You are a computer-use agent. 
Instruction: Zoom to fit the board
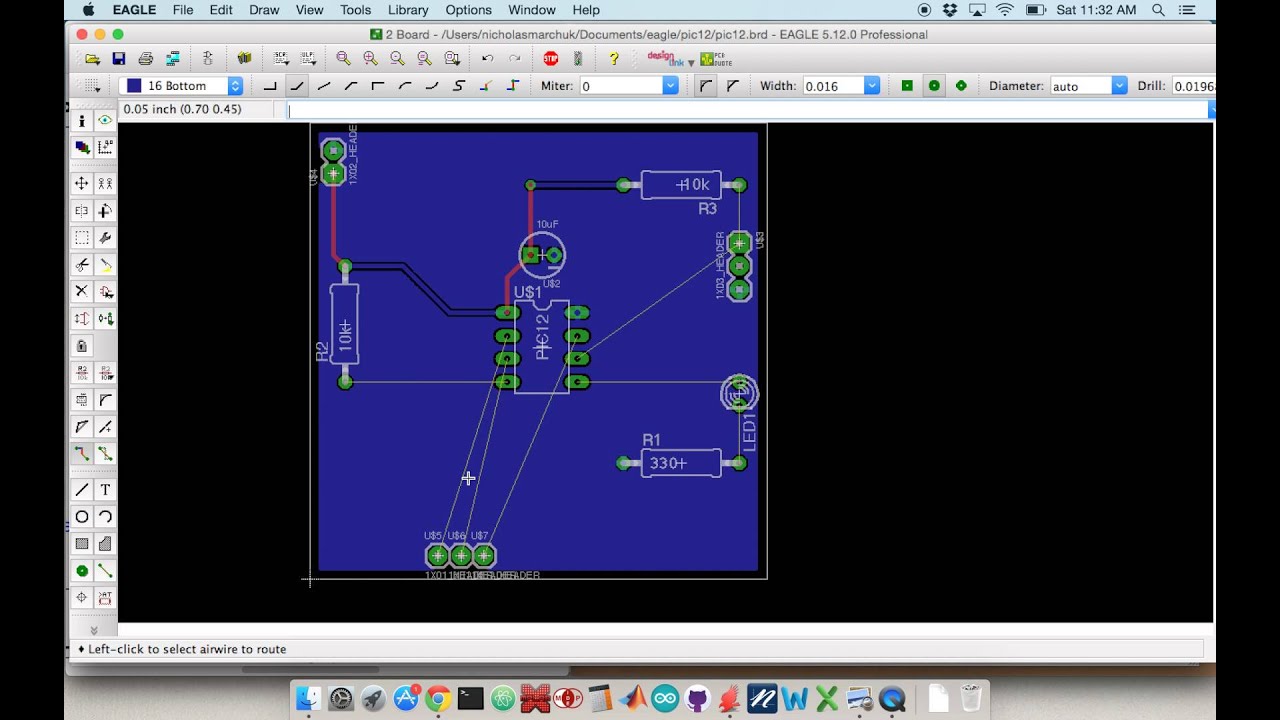coord(343,59)
